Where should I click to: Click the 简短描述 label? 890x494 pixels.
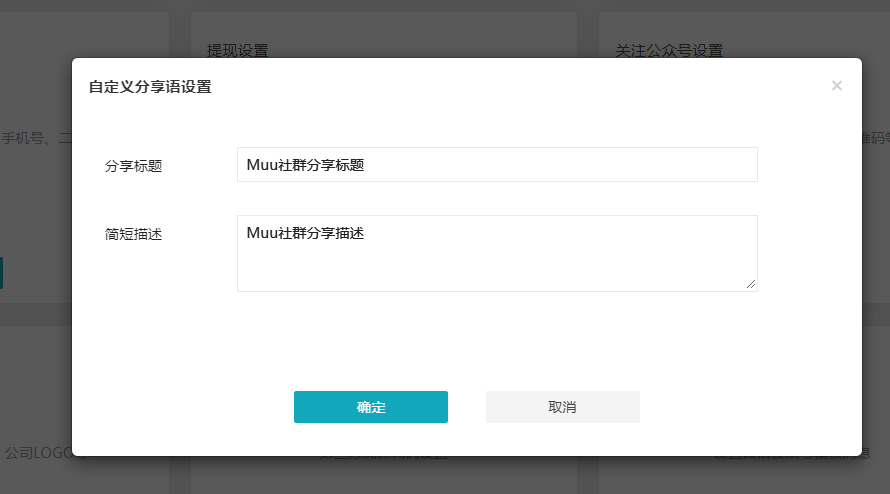click(x=133, y=234)
